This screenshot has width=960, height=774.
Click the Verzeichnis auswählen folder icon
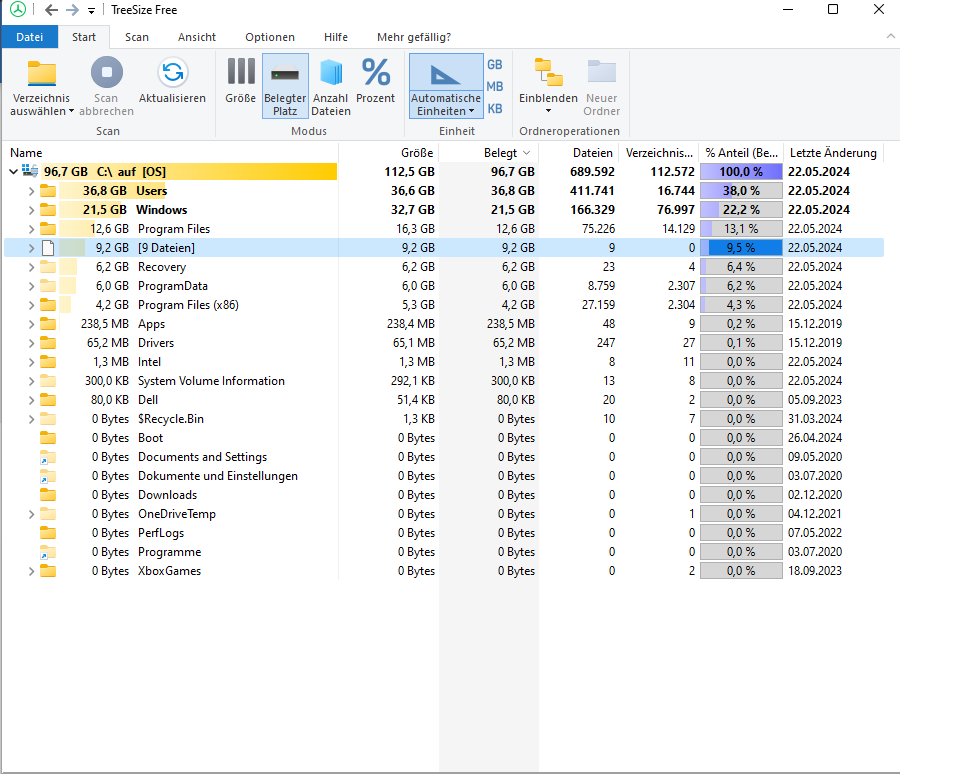[x=42, y=73]
